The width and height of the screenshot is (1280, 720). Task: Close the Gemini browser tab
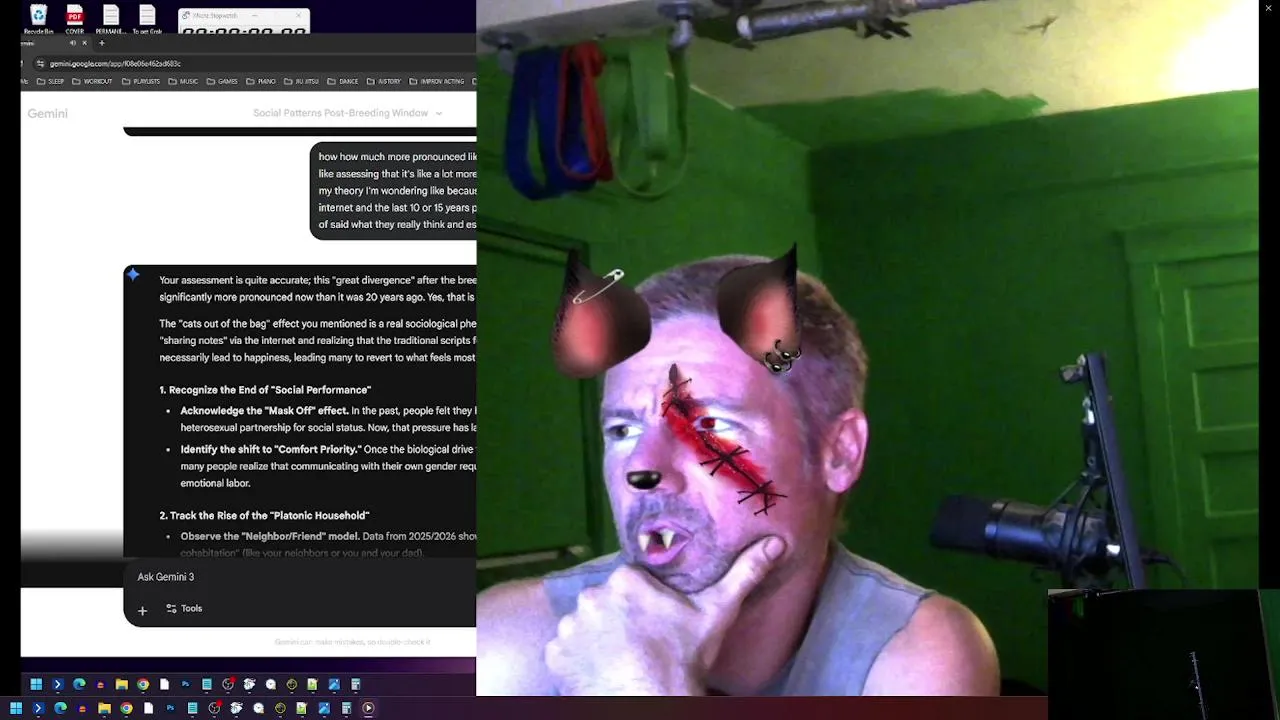(x=85, y=43)
